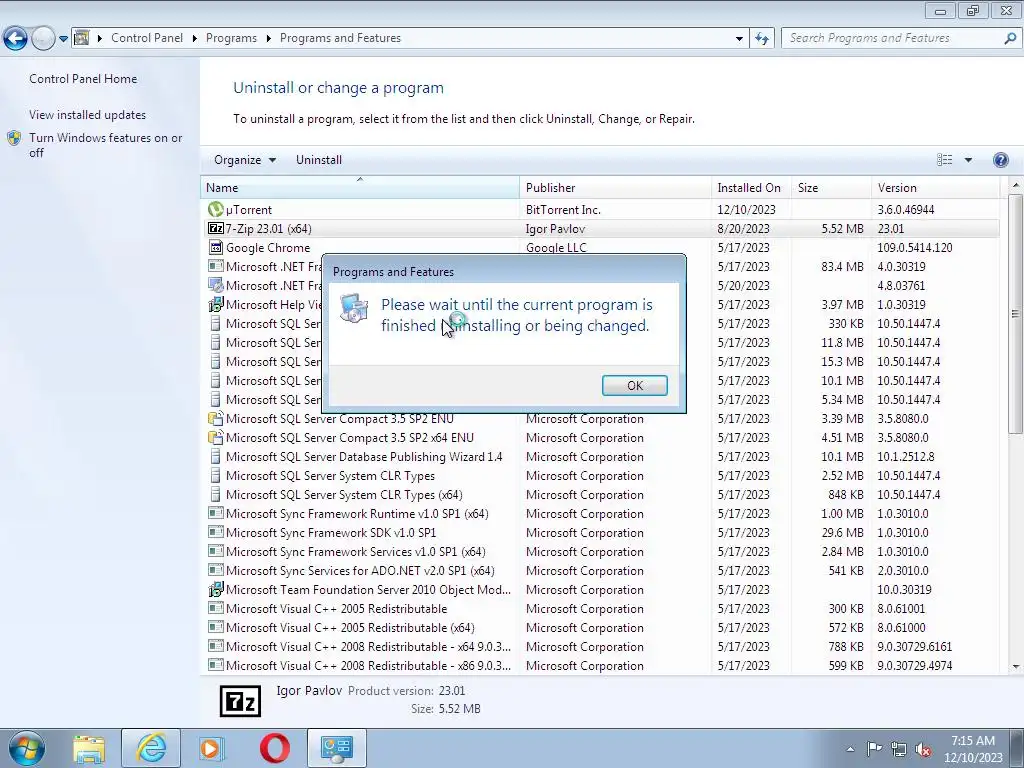Image resolution: width=1024 pixels, height=768 pixels.
Task: Click the Microsoft SQL Server Compact 3.5 SP2 ENU icon
Action: click(x=216, y=419)
